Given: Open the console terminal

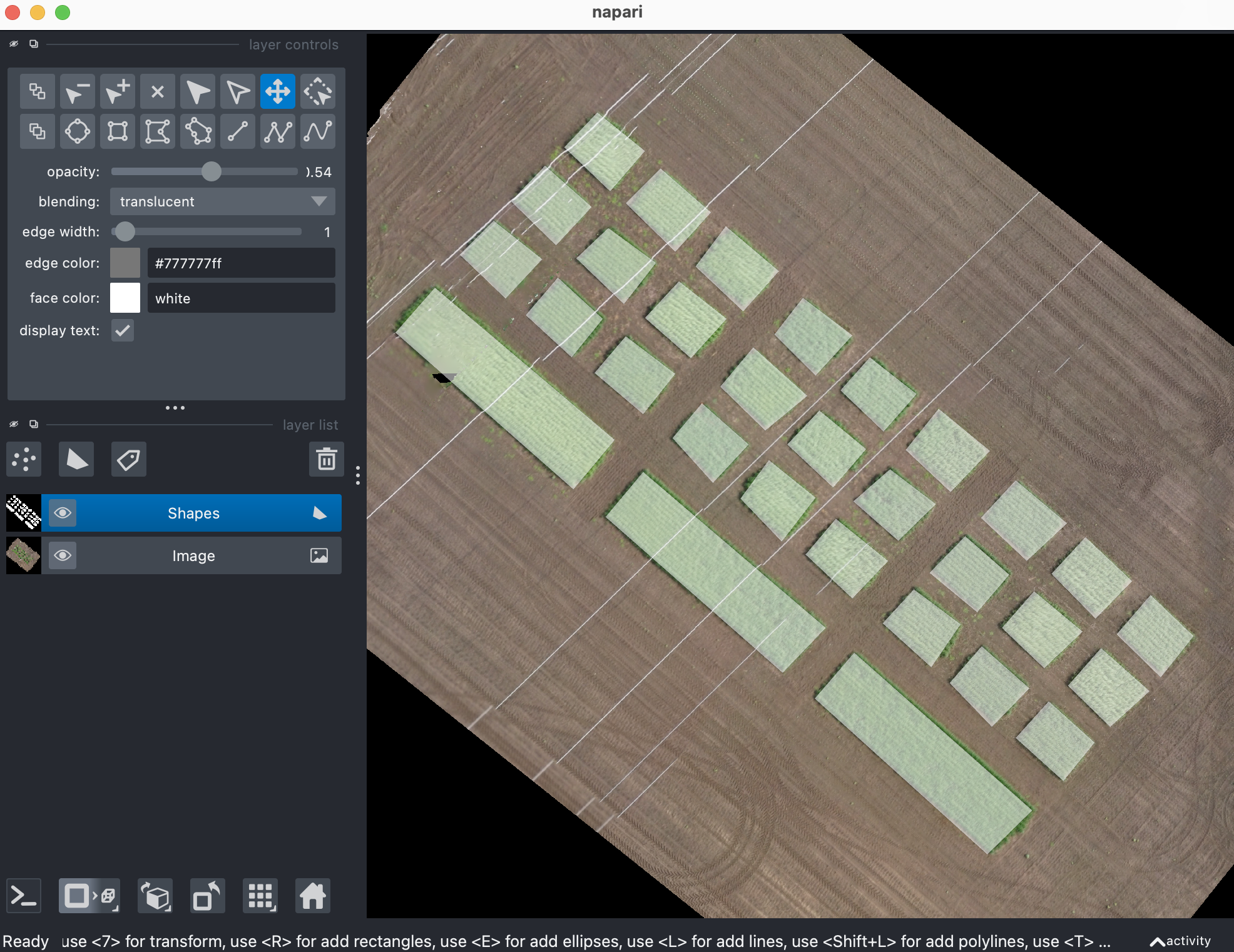Looking at the screenshot, I should 24,896.
